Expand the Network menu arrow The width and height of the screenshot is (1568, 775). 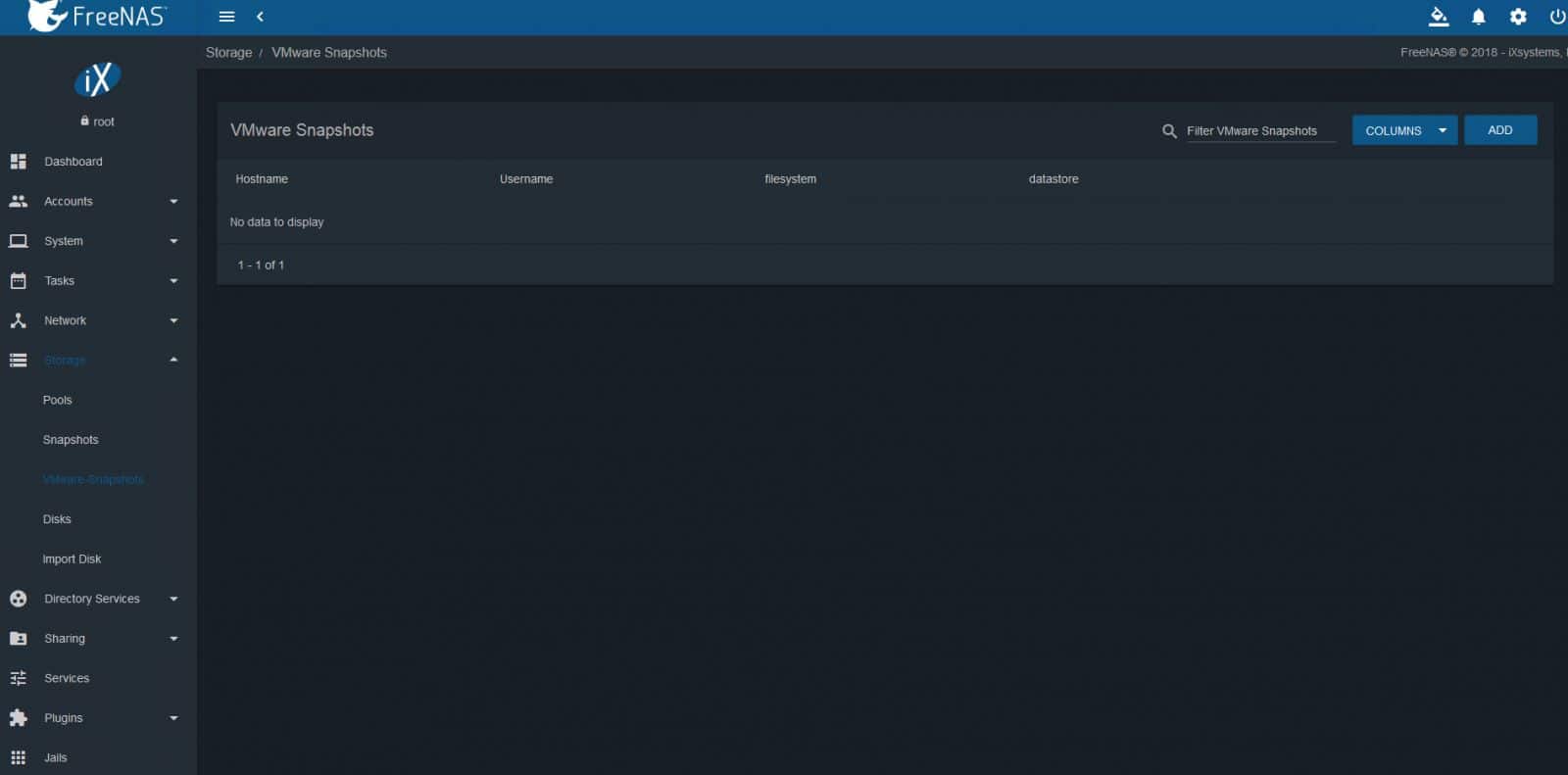(173, 320)
